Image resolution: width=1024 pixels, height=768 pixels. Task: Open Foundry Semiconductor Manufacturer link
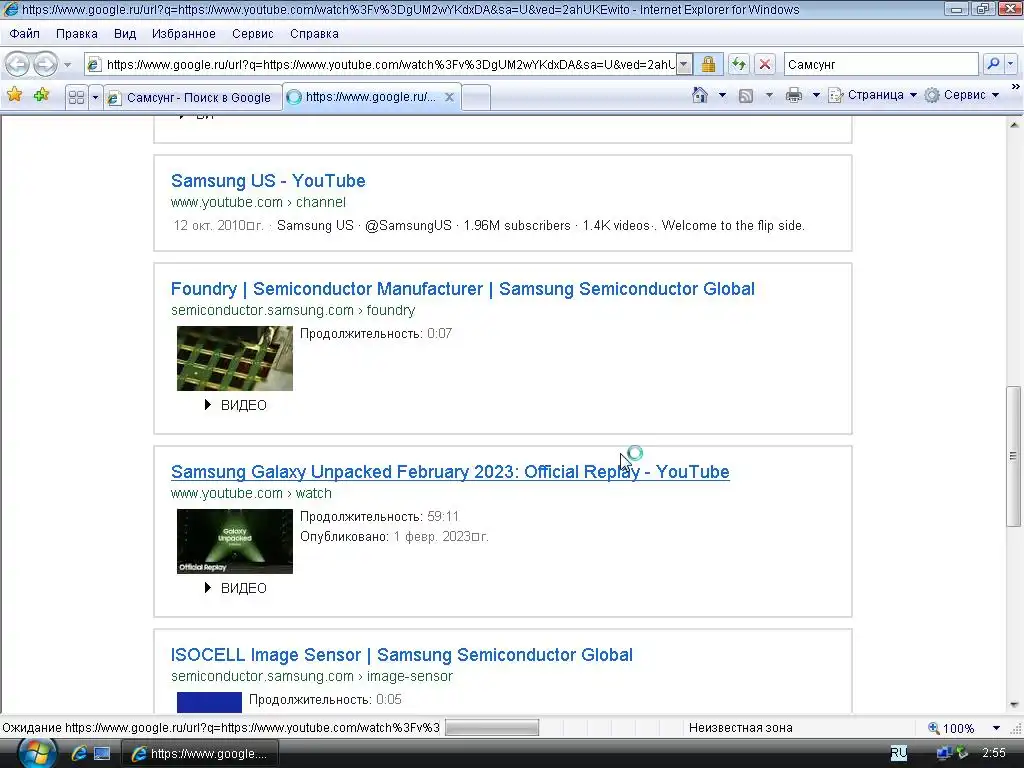pos(462,289)
